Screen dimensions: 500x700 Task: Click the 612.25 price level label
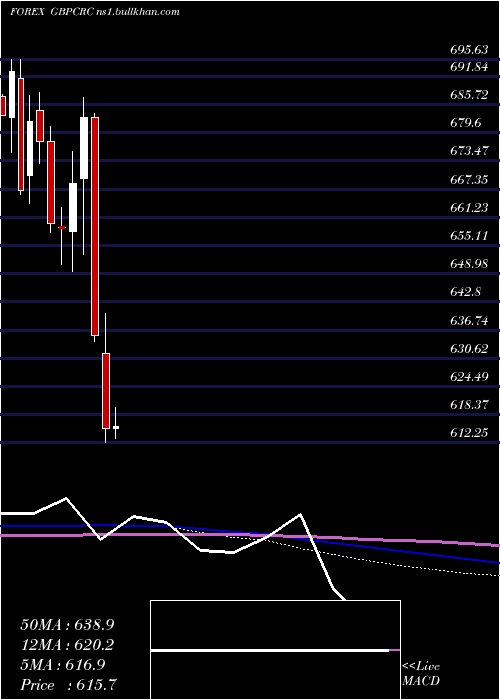click(468, 432)
